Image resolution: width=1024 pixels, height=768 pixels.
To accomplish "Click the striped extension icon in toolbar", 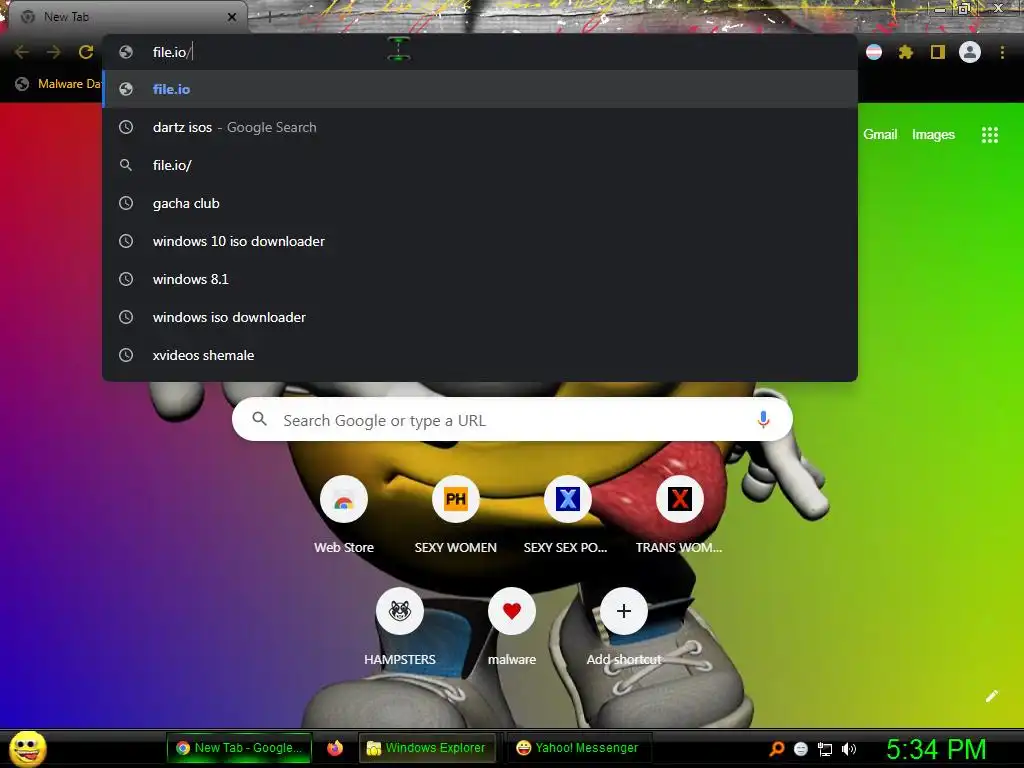I will [x=874, y=52].
